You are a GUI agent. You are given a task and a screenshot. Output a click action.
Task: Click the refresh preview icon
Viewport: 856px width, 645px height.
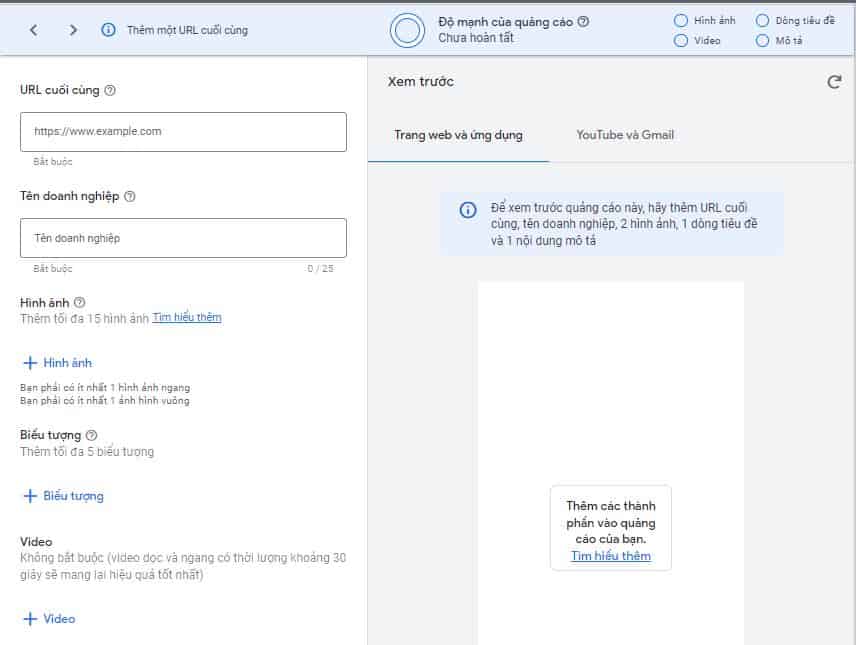(x=834, y=82)
